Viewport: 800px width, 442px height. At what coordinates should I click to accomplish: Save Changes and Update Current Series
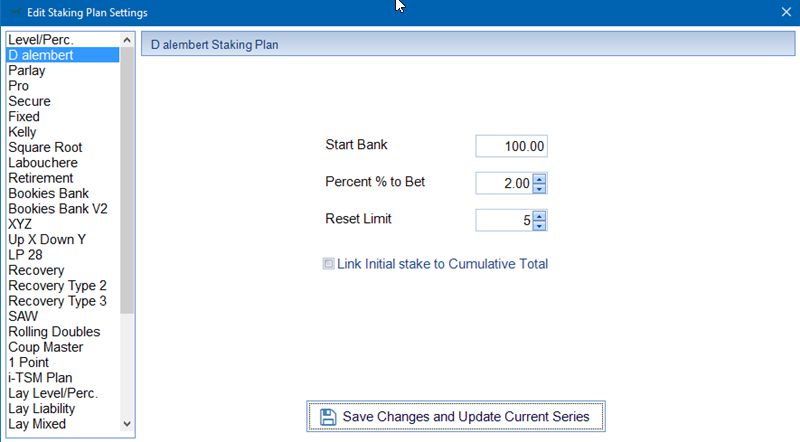[456, 416]
